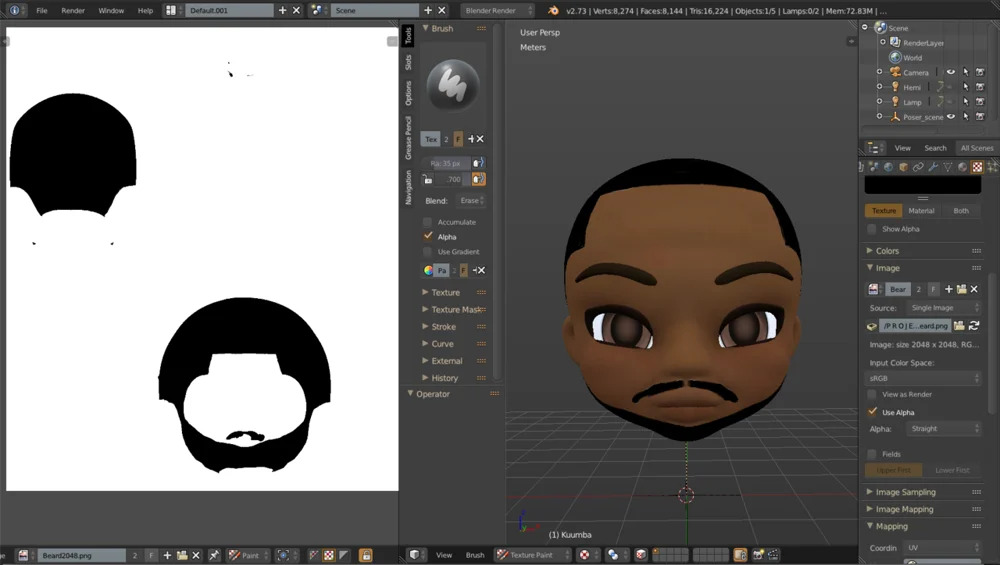Toggle Camera visibility eye icon
This screenshot has height=565, width=1000.
click(x=951, y=72)
